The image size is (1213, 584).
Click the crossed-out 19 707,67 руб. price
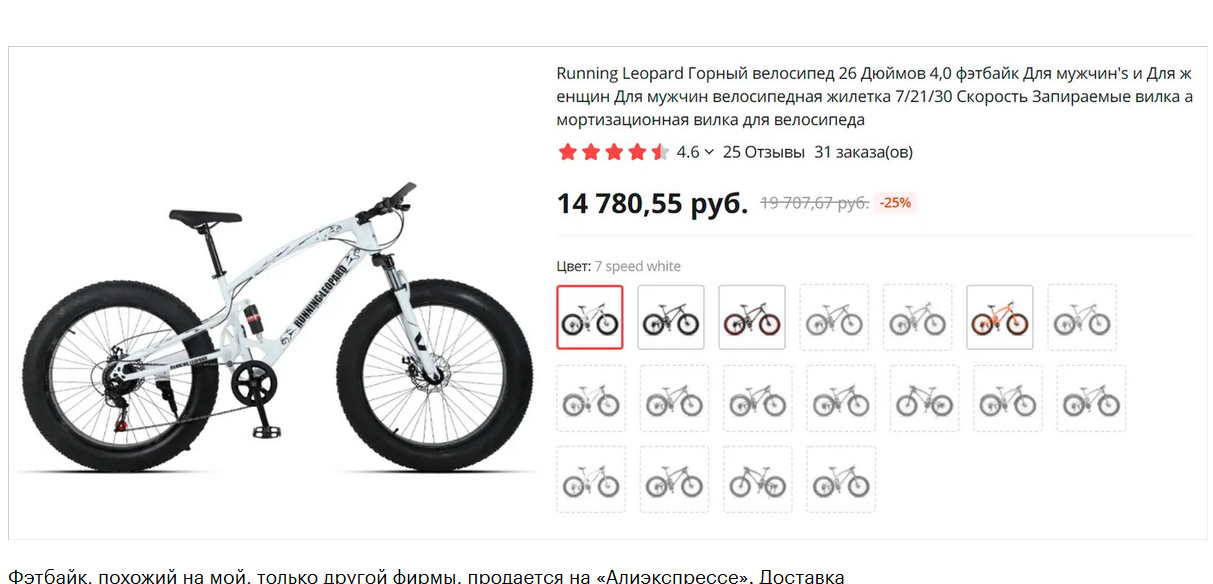(814, 203)
